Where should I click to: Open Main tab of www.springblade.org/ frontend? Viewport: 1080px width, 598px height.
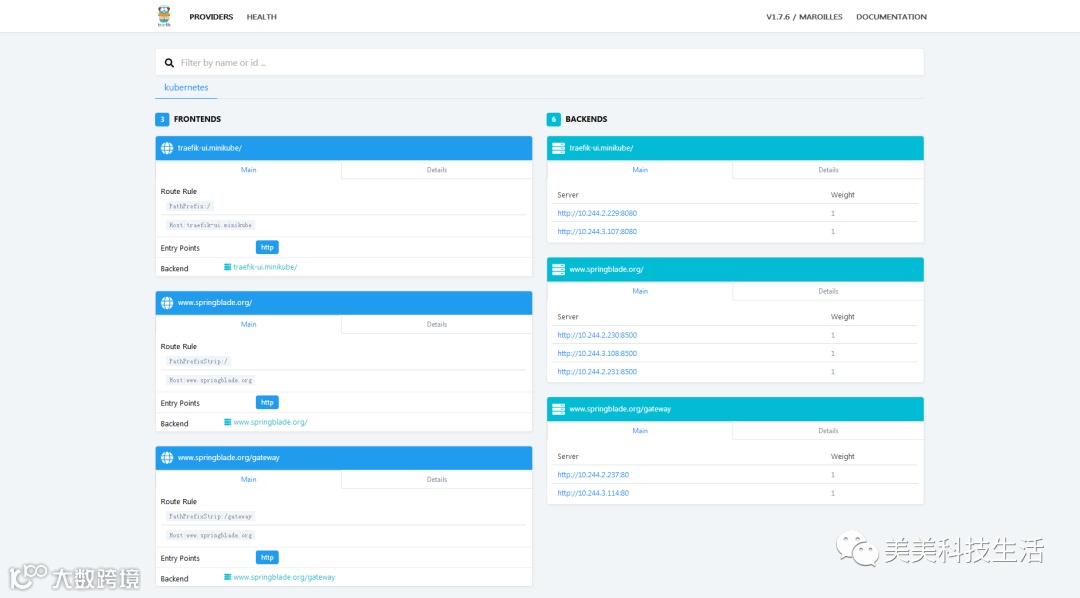[x=249, y=324]
